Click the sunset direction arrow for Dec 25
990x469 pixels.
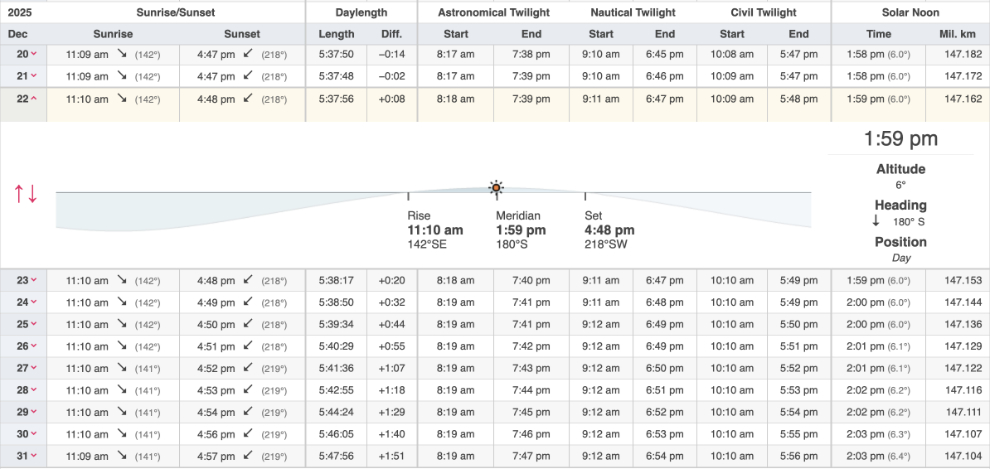249,324
